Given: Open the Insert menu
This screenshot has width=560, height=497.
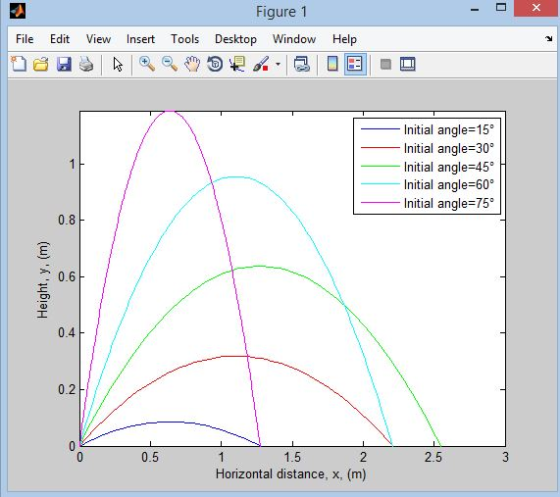Looking at the screenshot, I should click(x=140, y=39).
